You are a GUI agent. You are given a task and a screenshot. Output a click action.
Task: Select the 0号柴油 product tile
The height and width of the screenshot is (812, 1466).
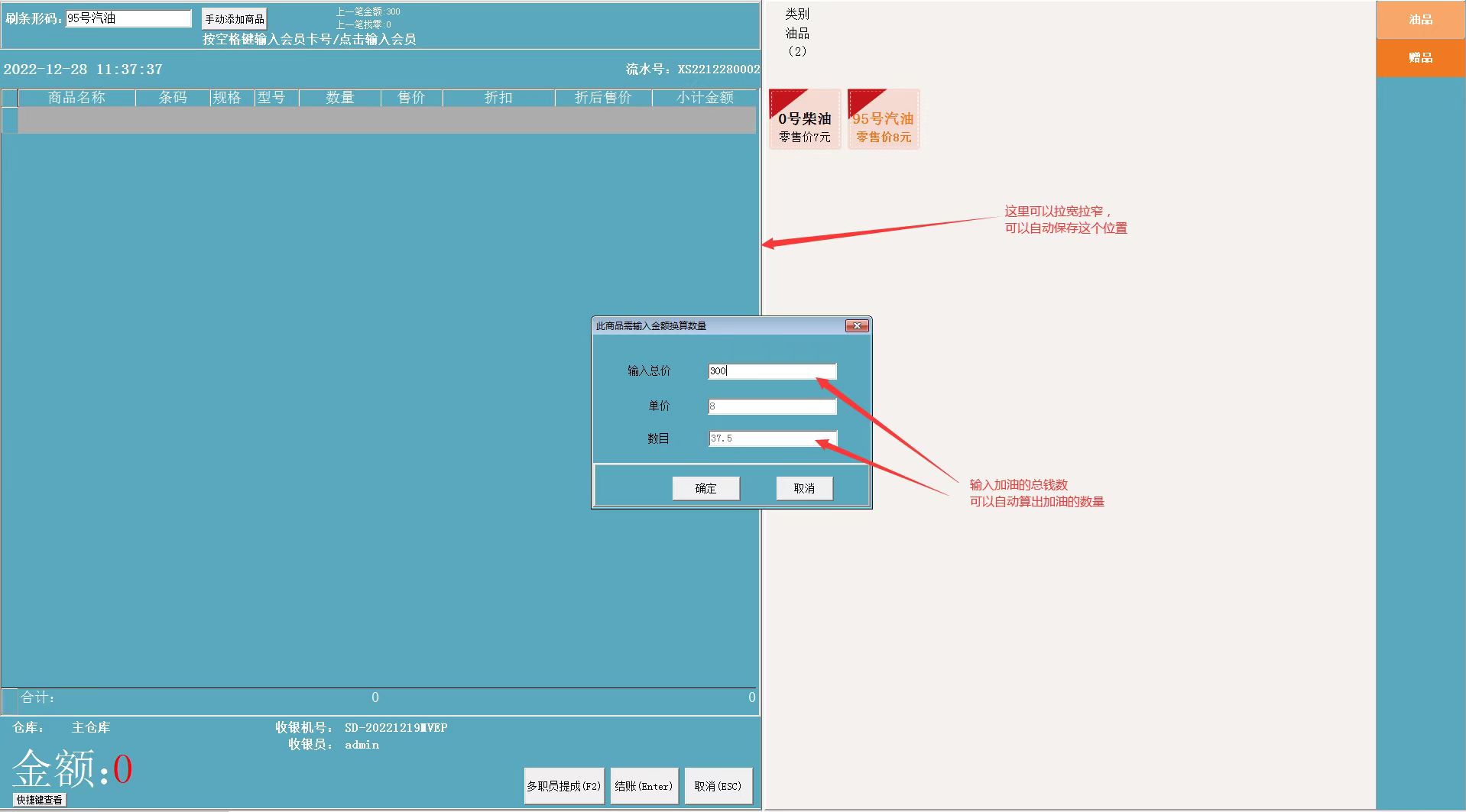pyautogui.click(x=804, y=120)
